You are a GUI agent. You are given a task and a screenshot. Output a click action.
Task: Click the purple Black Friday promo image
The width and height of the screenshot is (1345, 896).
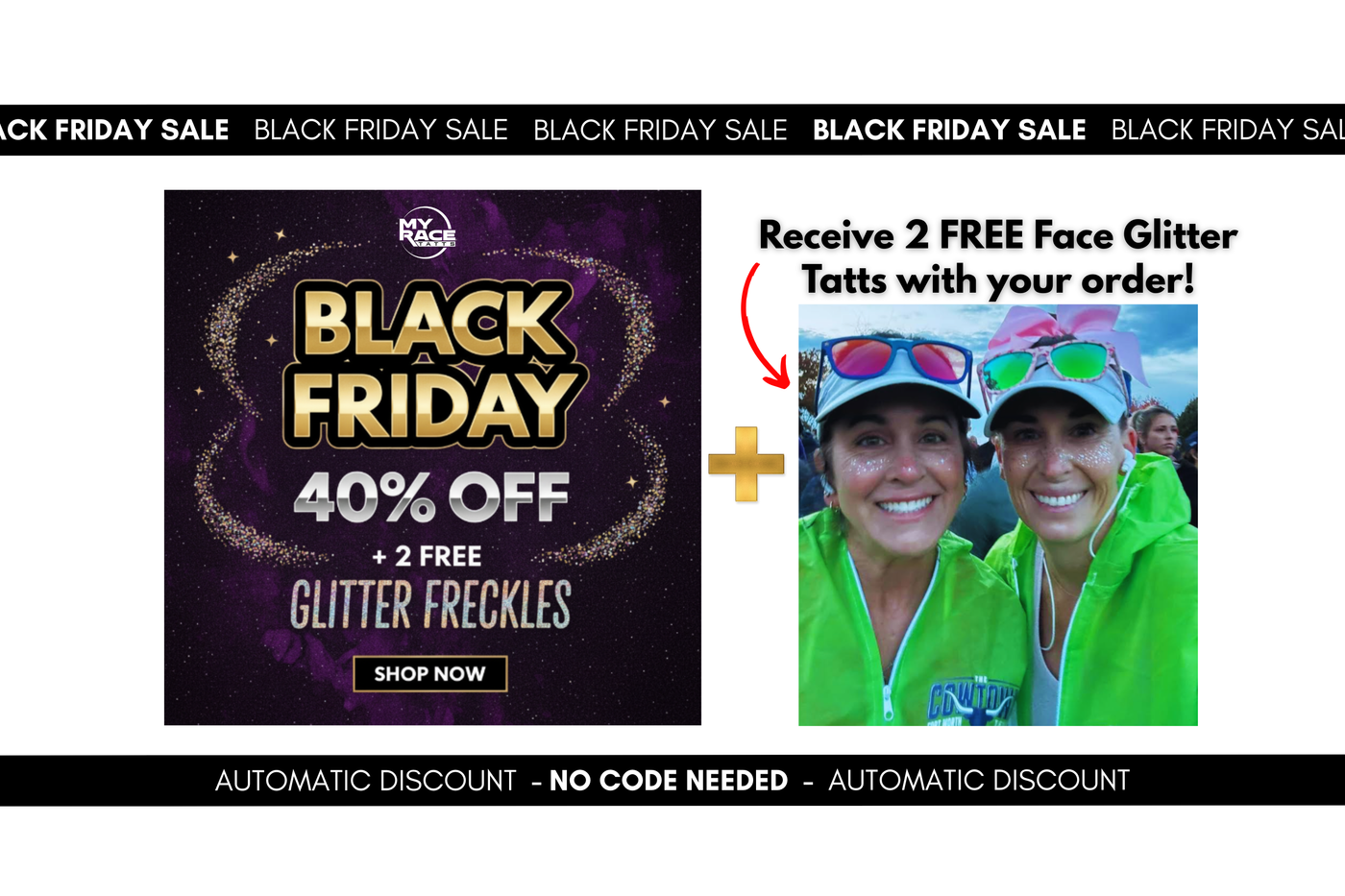pyautogui.click(x=432, y=457)
